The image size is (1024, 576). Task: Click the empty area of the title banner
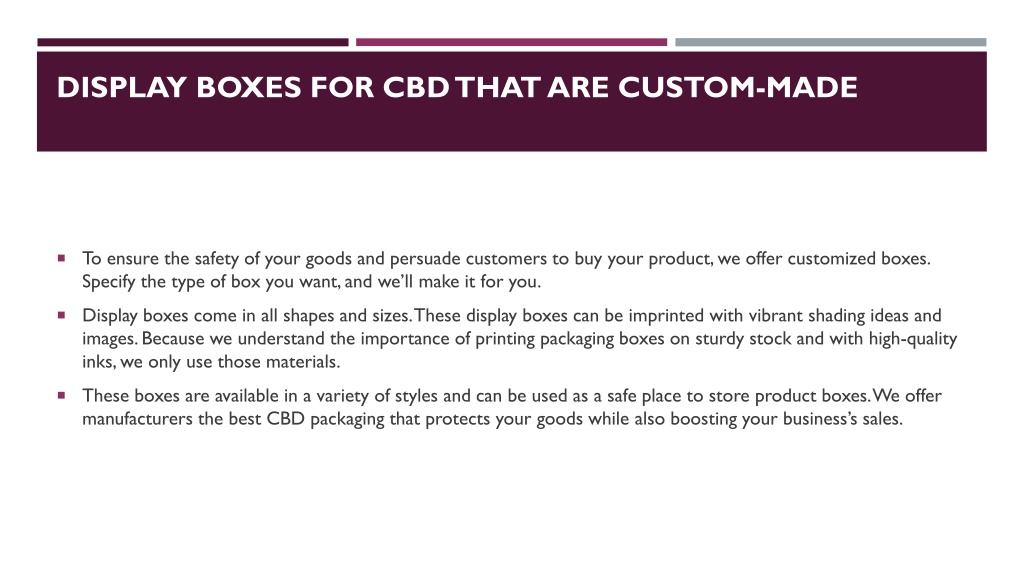click(512, 129)
